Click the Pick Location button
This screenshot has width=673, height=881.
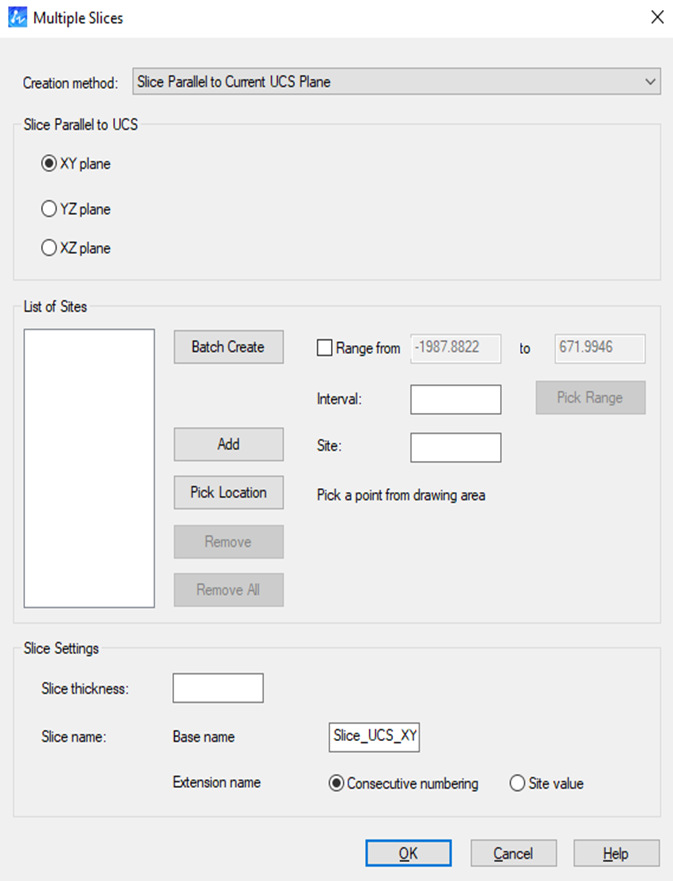(x=229, y=493)
